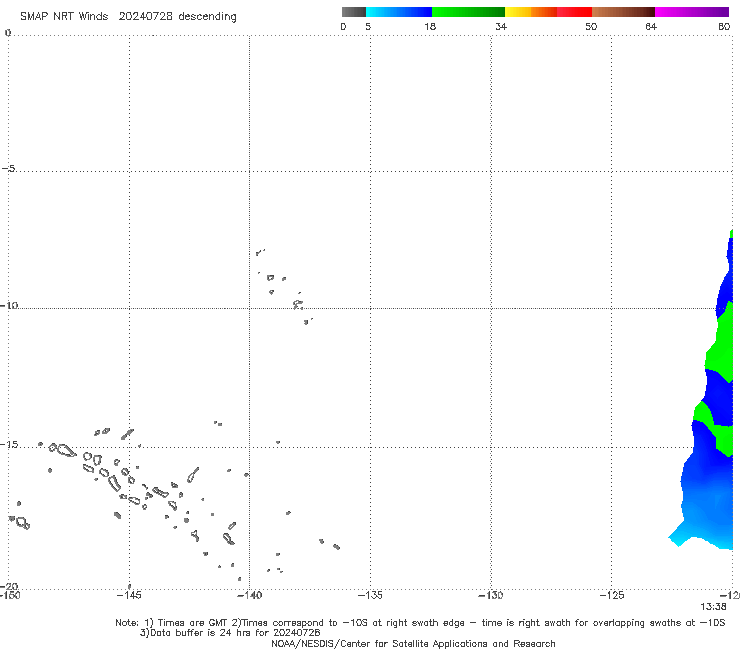740x650 pixels.
Task: Click longitude label -130
Action: 491,595
